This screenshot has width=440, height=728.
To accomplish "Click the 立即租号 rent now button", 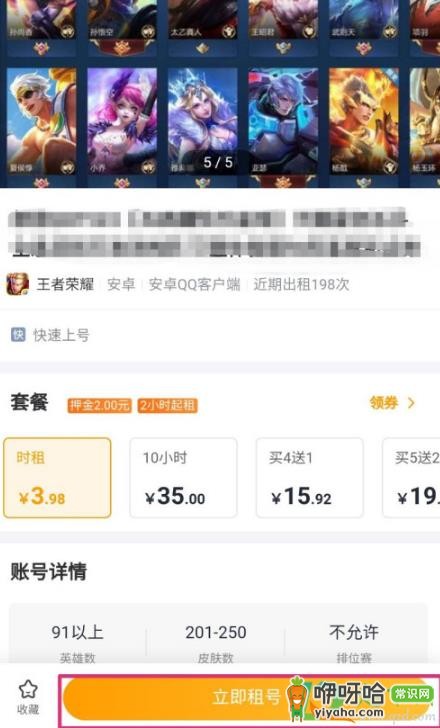I will (249, 698).
